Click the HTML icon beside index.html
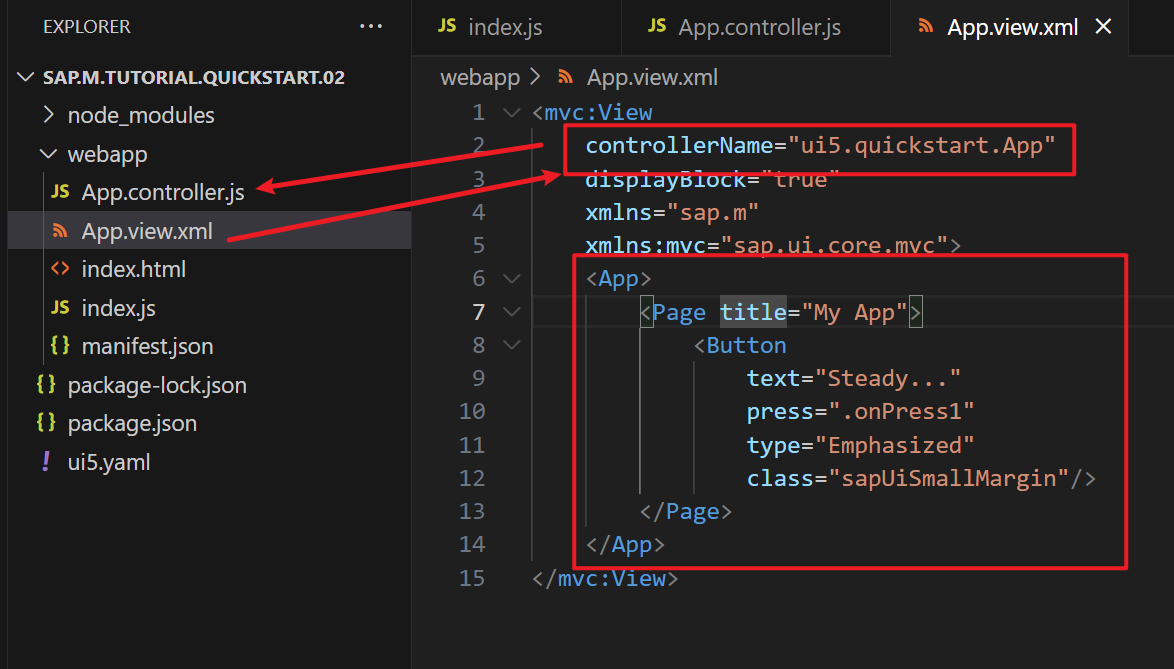Screen dimensions: 1174x669 (60, 269)
